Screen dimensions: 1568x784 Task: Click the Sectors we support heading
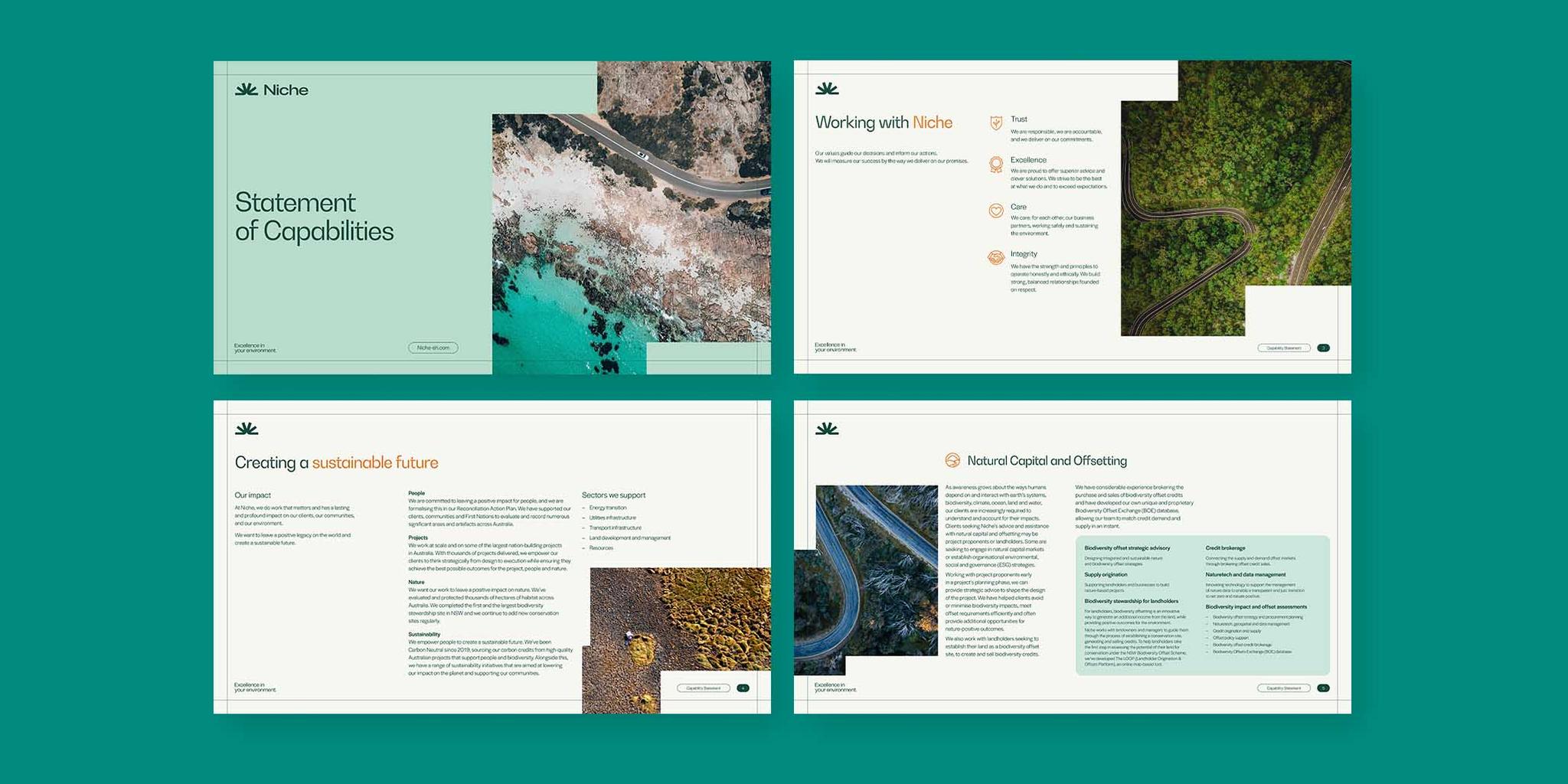(613, 495)
